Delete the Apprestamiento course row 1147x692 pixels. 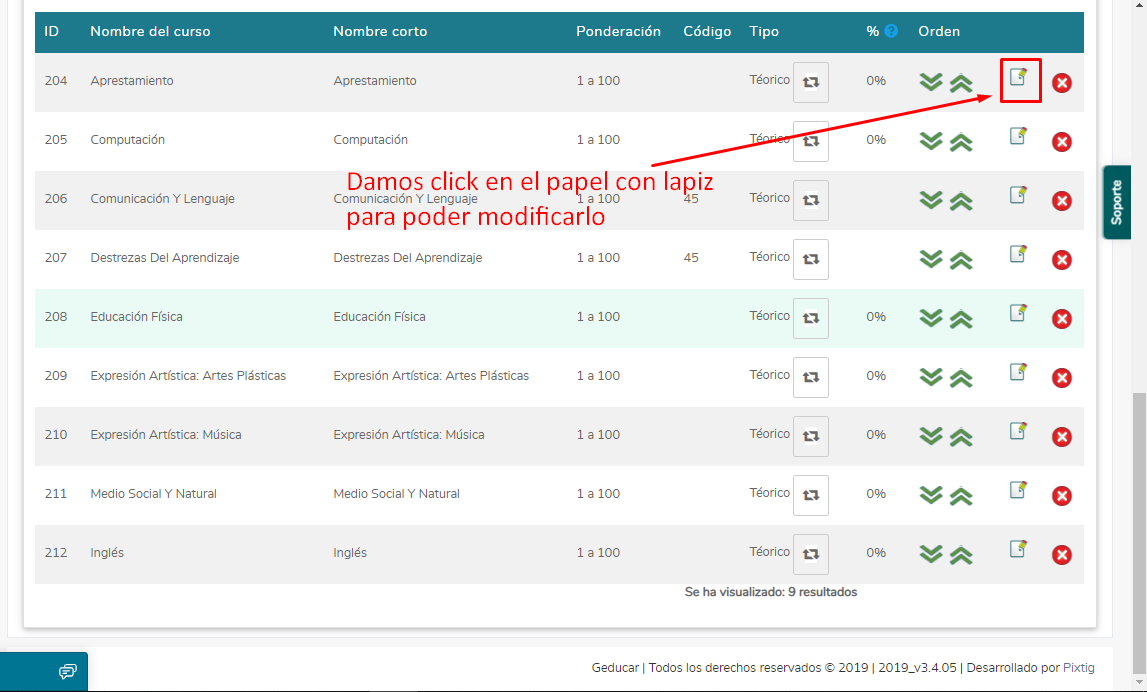pyautogui.click(x=1061, y=83)
